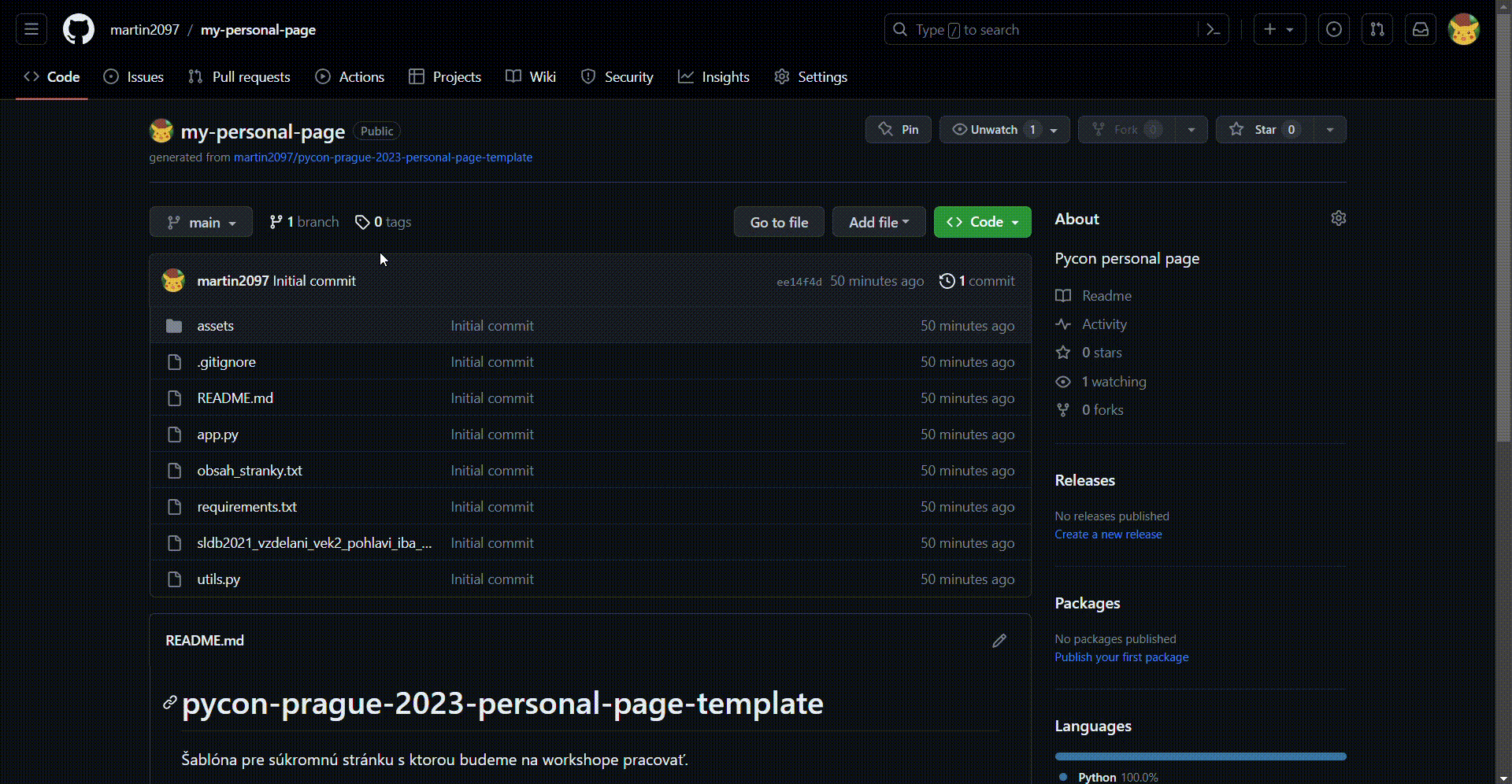The height and width of the screenshot is (784, 1512).
Task: Open the obsah_stranky.txt file
Action: tap(250, 471)
